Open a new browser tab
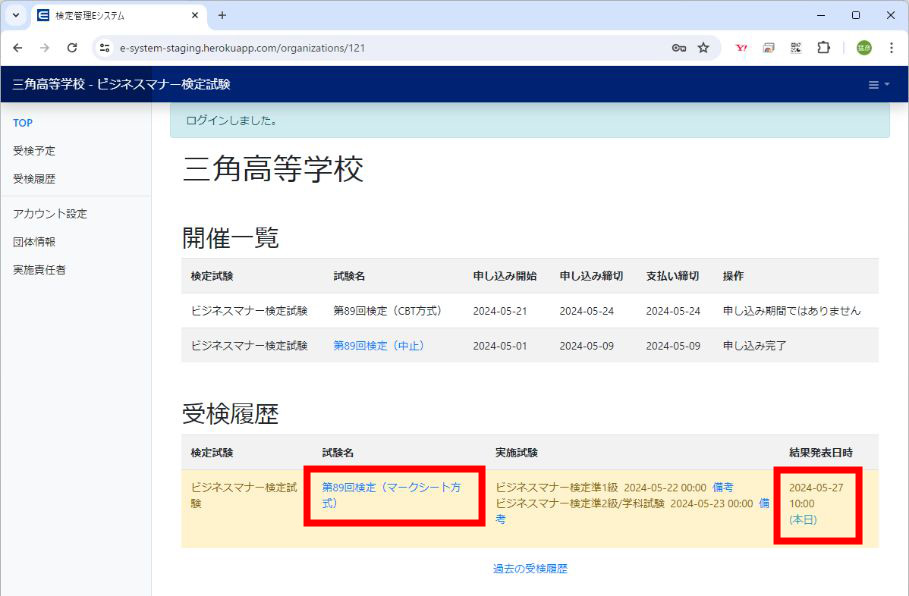909x596 pixels. [x=222, y=16]
